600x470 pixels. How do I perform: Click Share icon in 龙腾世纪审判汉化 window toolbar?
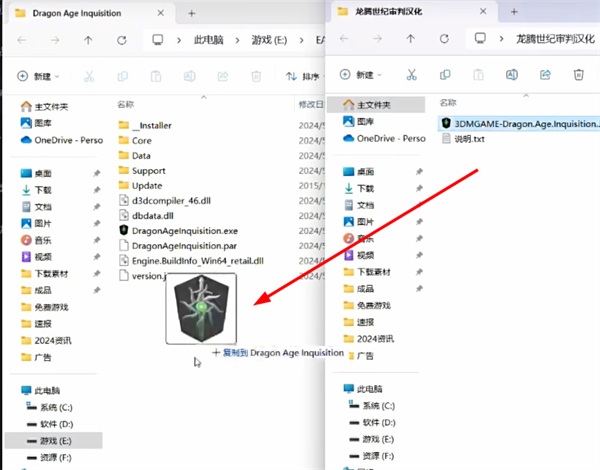545,75
